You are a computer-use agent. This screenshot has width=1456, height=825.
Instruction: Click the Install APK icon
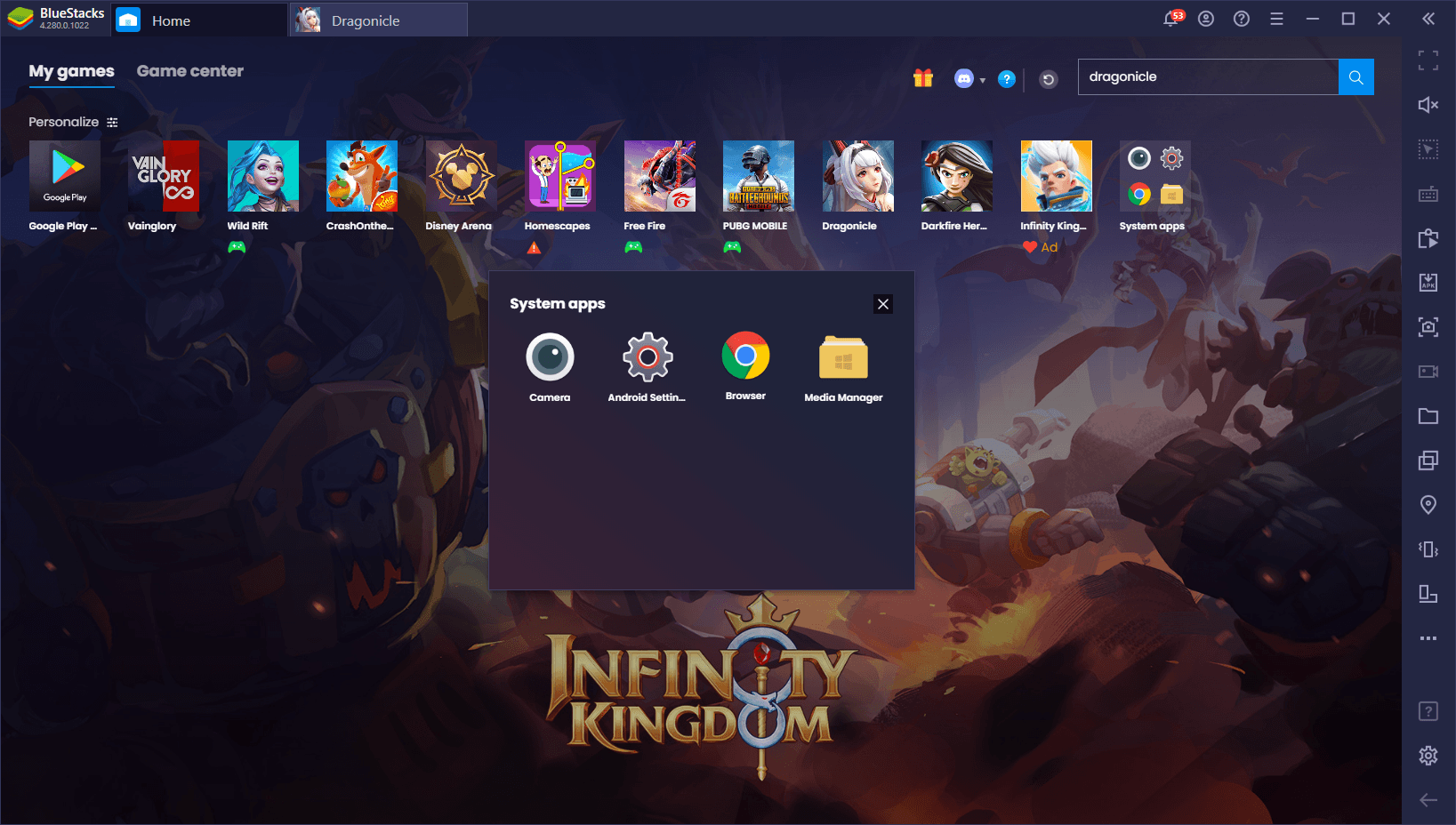[x=1428, y=283]
